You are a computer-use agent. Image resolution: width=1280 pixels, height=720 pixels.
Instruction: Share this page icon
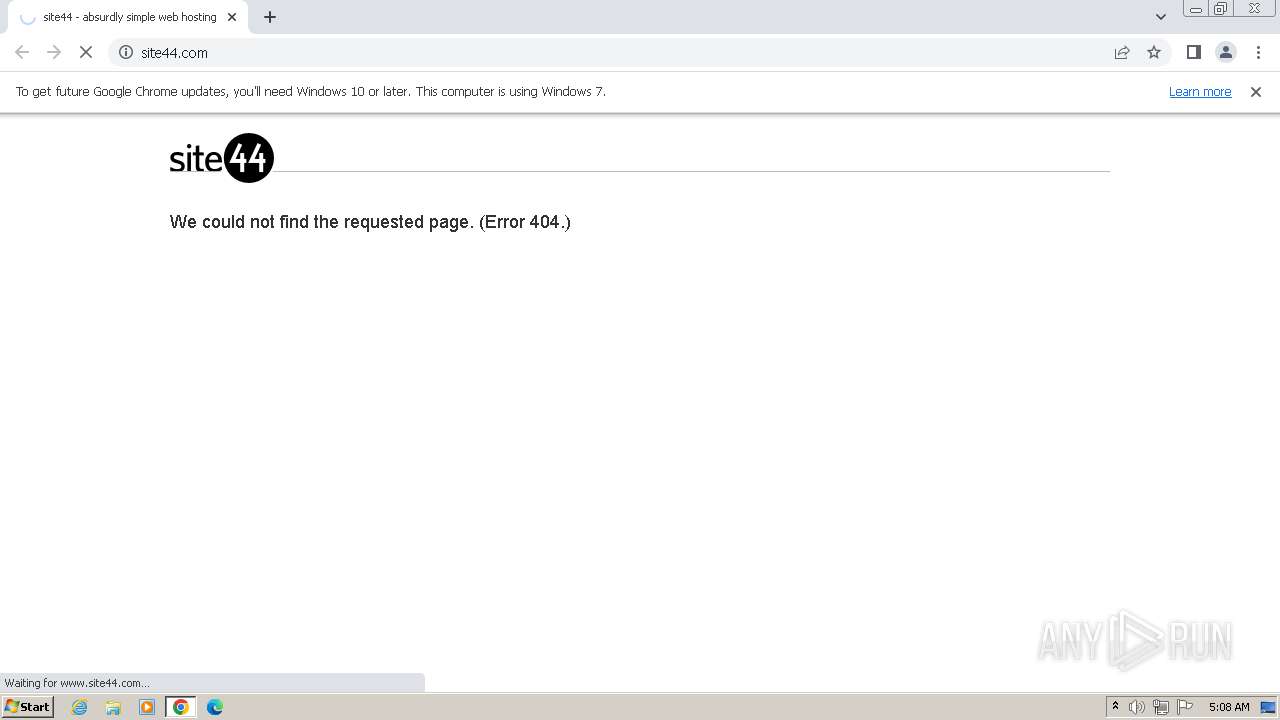tap(1122, 52)
